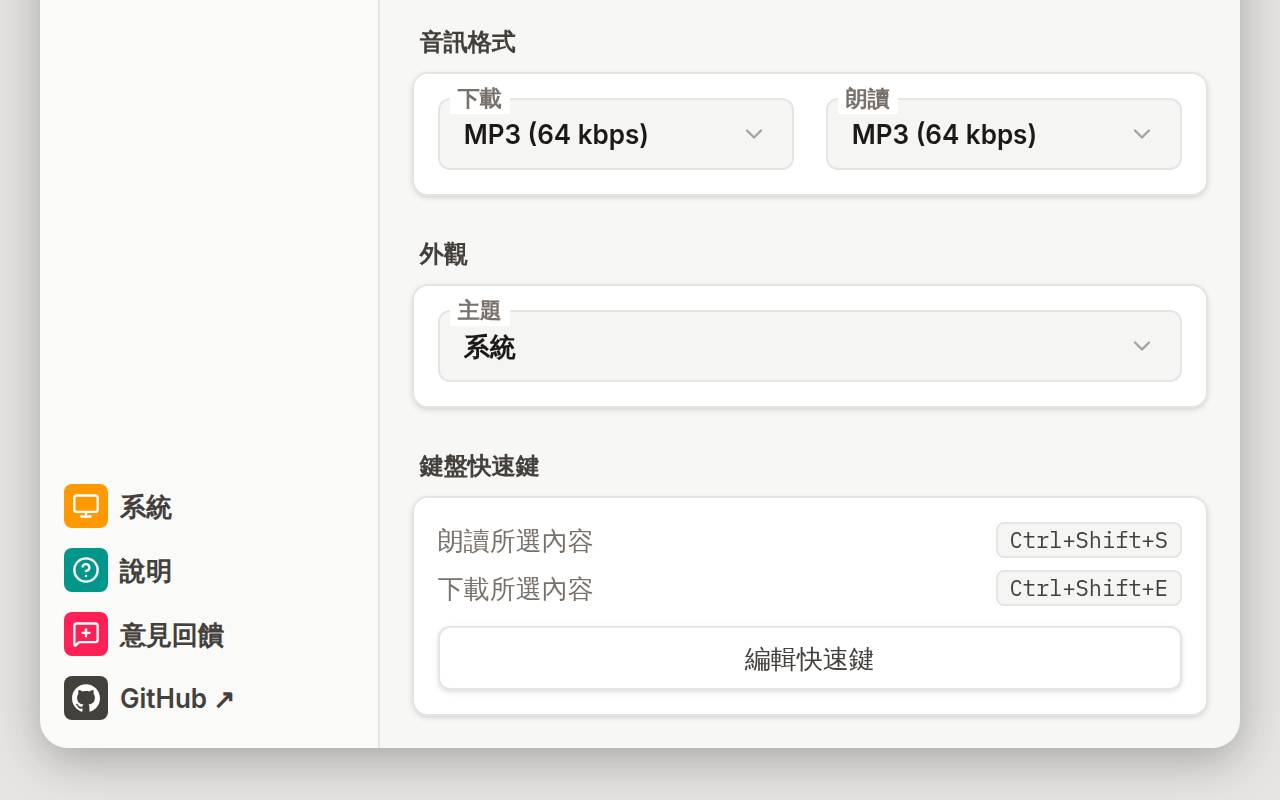1280x800 pixels.
Task: Click chevron arrow in 朗讀 format selector
Action: (1142, 134)
